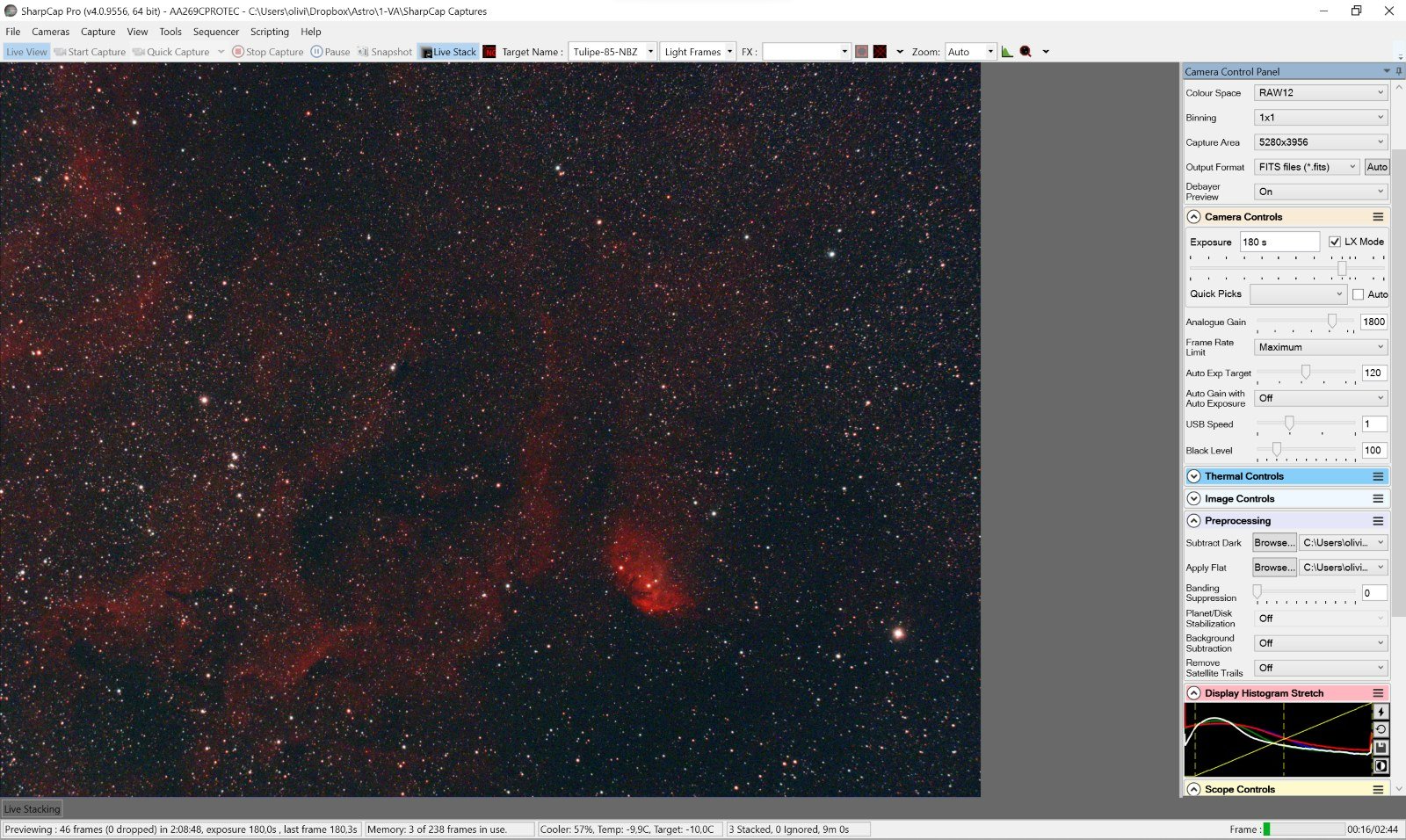Viewport: 1406px width, 840px height.
Task: Open the Camera Controls hamburger menu
Action: pyautogui.click(x=1378, y=217)
